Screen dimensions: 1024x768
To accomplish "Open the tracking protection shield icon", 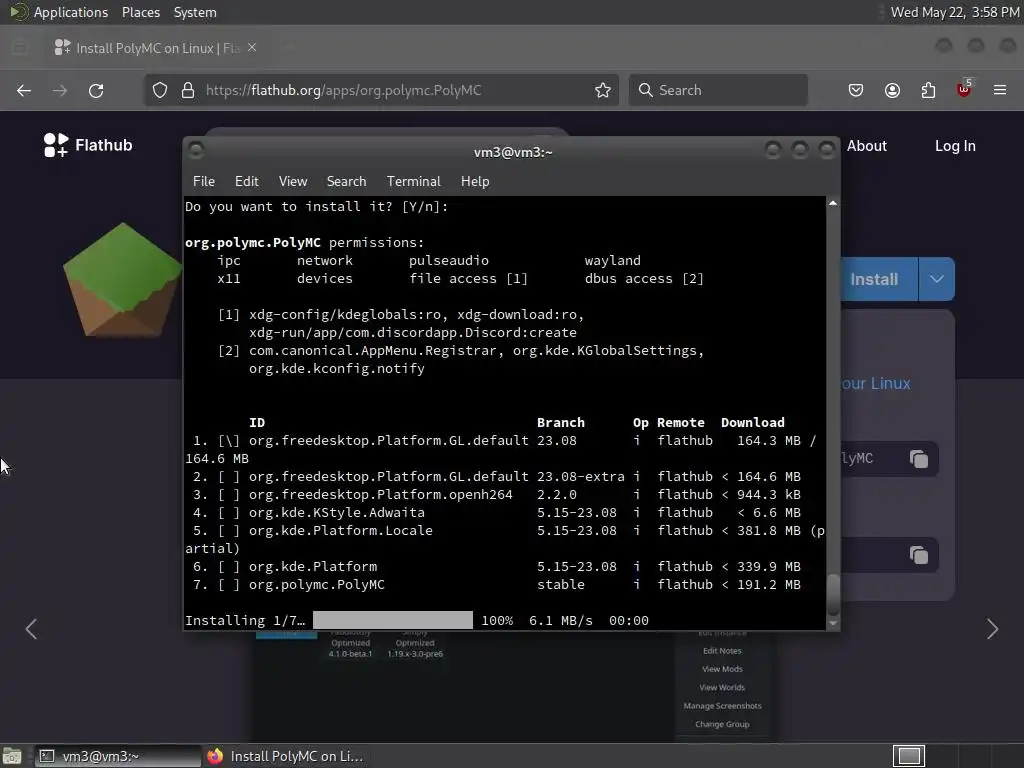I will pos(160,90).
